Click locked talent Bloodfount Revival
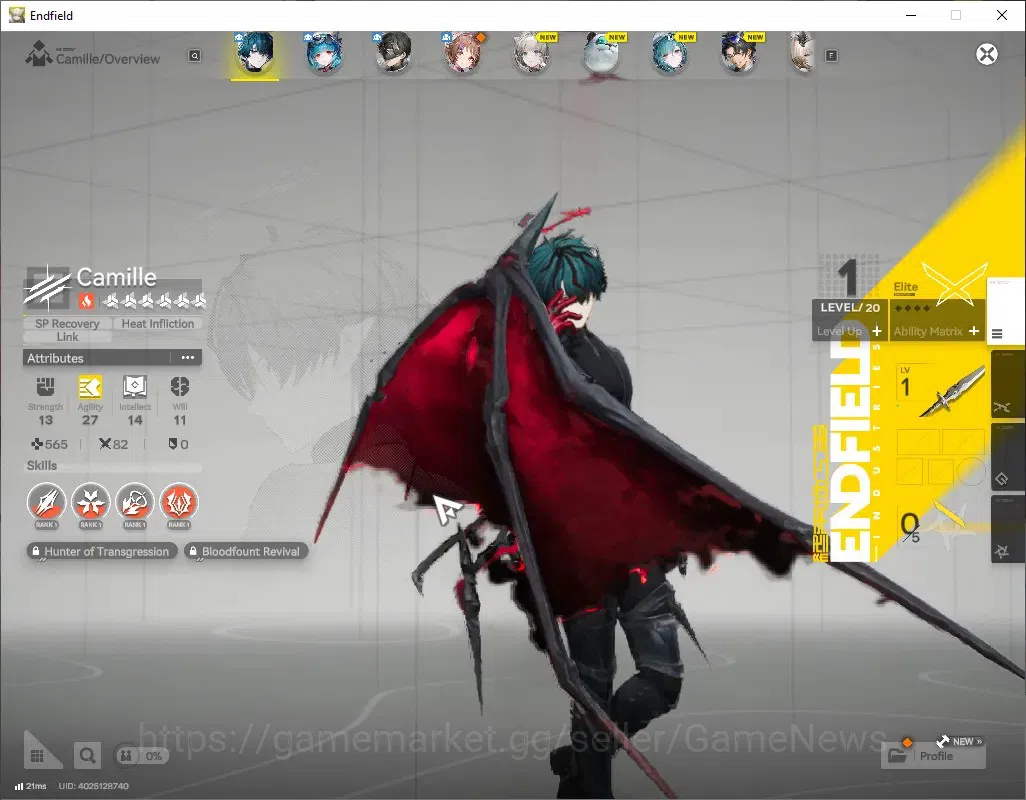 click(x=246, y=551)
